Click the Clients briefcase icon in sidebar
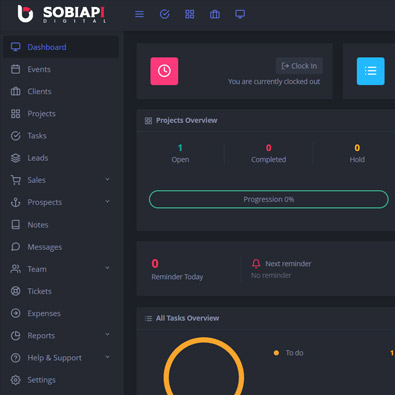The image size is (395, 395). [x=16, y=91]
